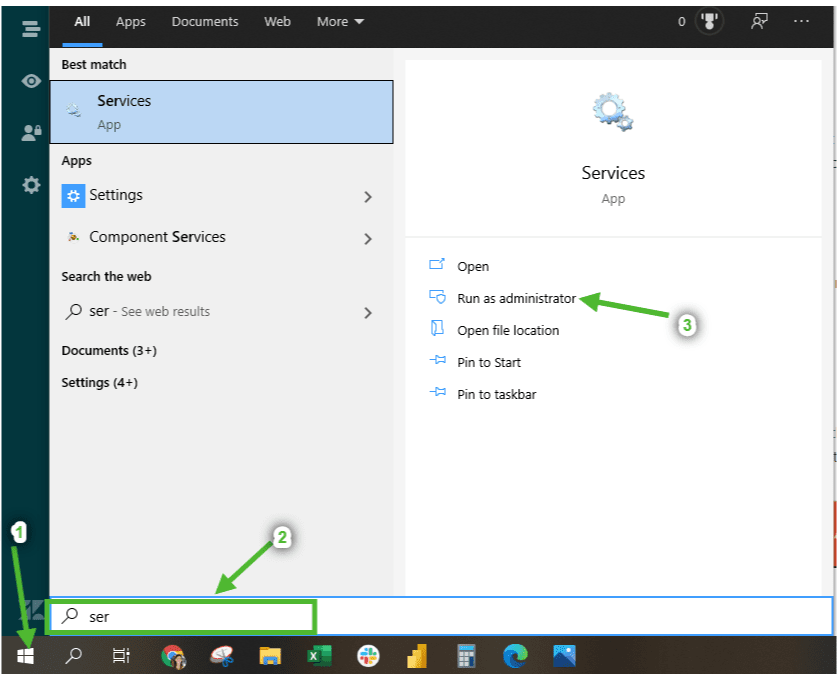Viewport: 837px width, 674px height.
Task: Switch to the Documents search tab
Action: (x=205, y=22)
